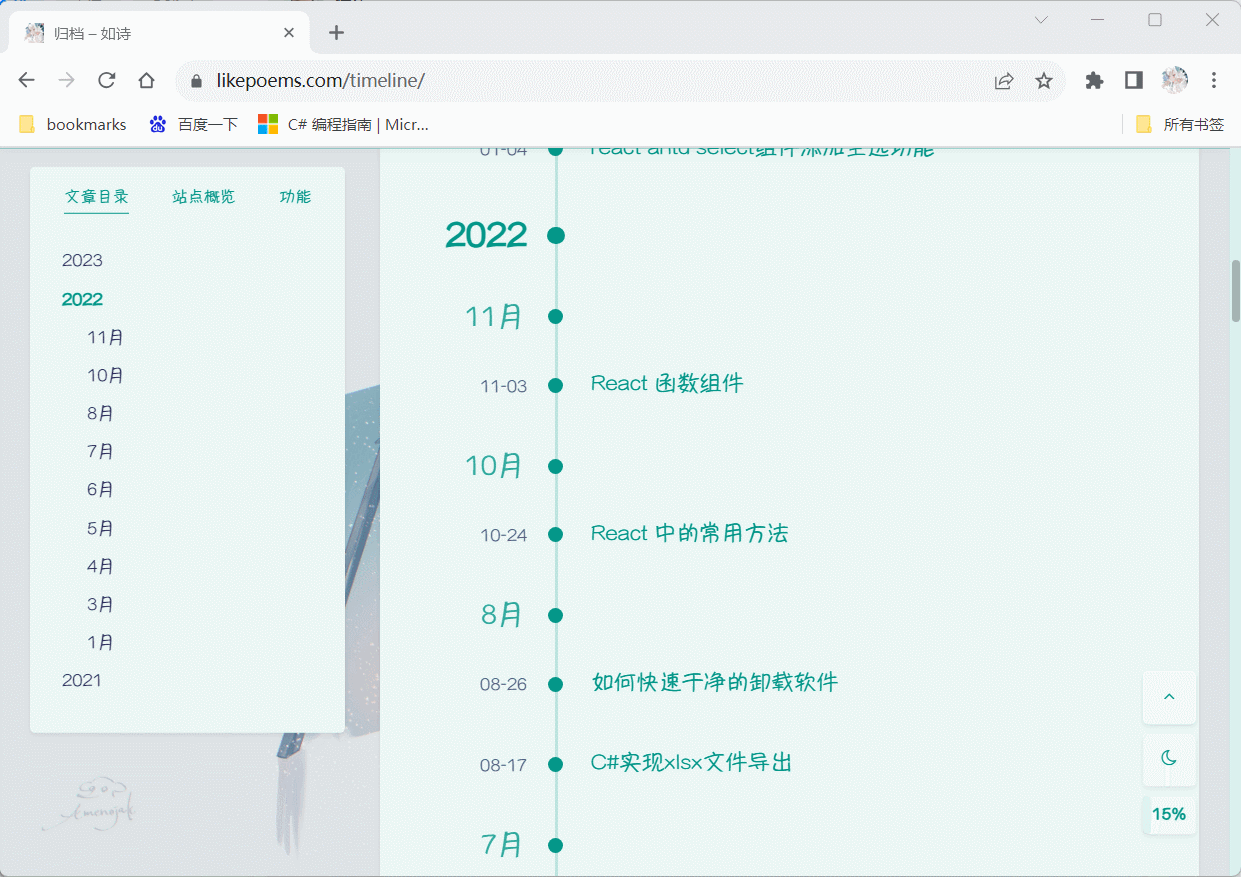This screenshot has width=1241, height=877.
Task: Open the extensions puzzle menu
Action: pyautogui.click(x=1095, y=81)
